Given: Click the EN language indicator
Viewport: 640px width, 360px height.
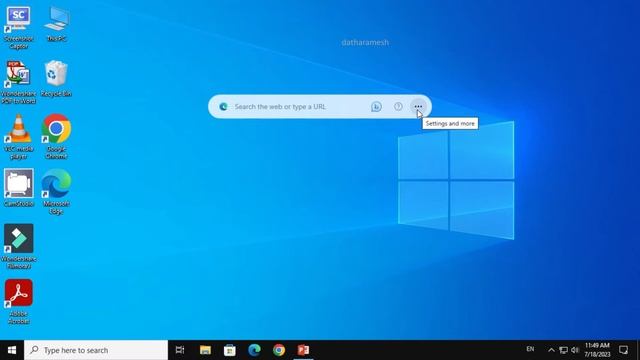Looking at the screenshot, I should point(530,349).
